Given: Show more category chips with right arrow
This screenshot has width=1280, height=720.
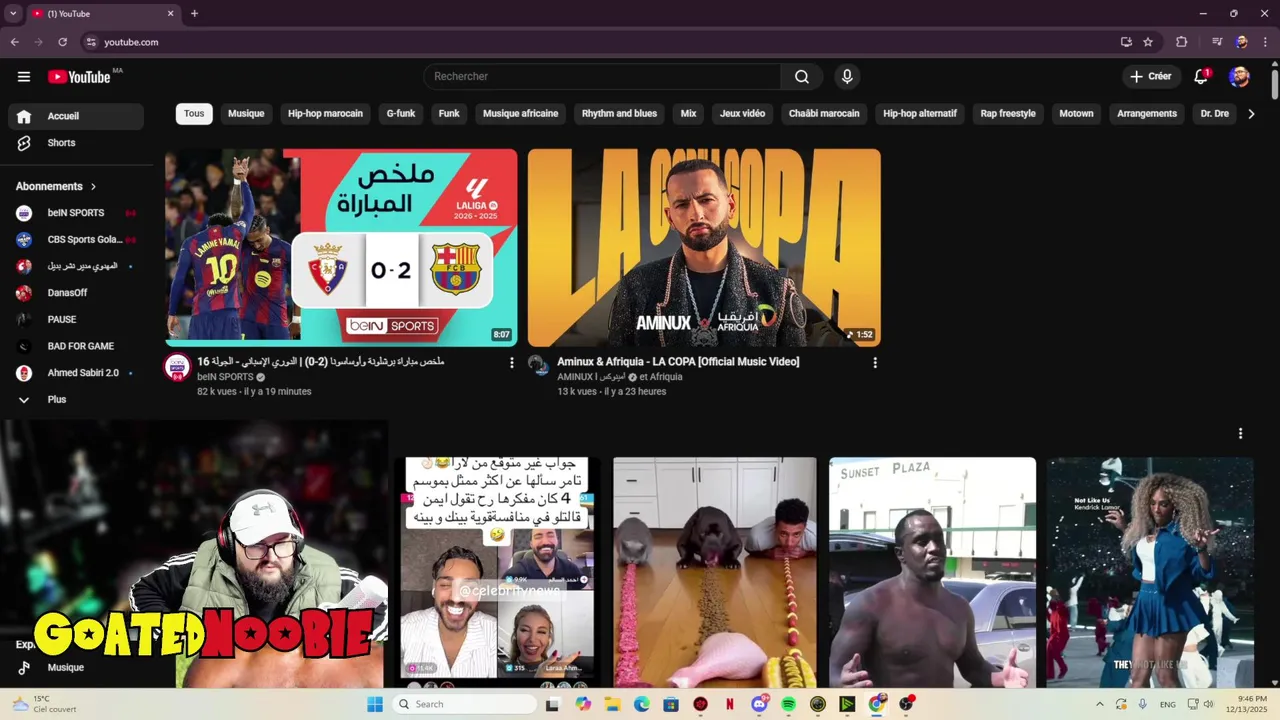Looking at the screenshot, I should [x=1251, y=114].
